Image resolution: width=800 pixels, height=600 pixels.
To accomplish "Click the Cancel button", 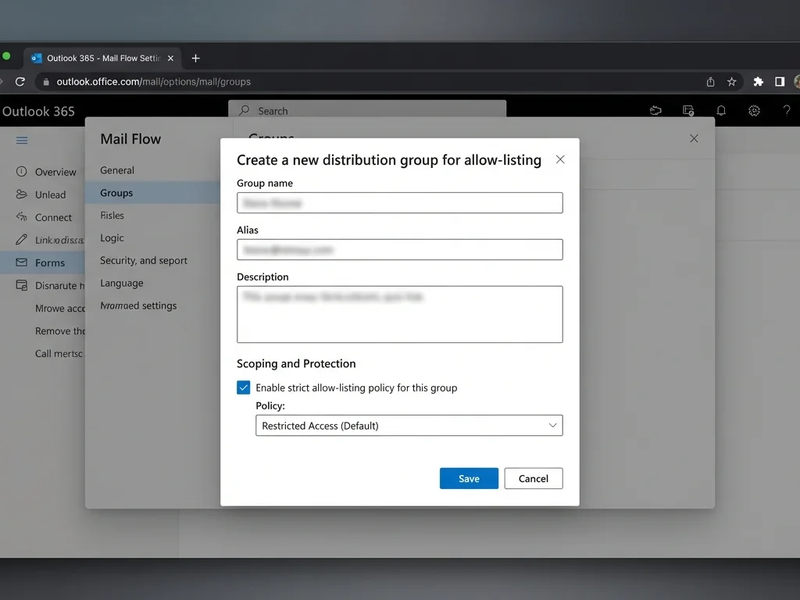I will (x=533, y=478).
